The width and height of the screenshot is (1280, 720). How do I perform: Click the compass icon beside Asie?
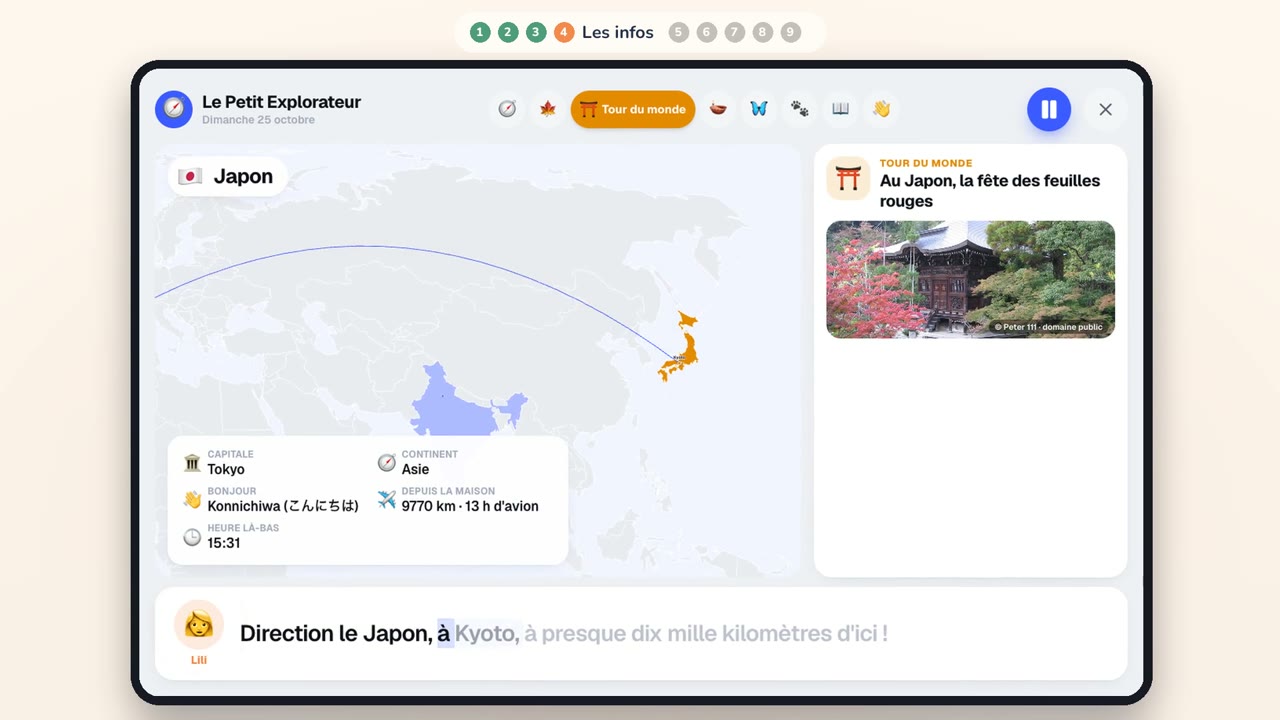[x=386, y=462]
